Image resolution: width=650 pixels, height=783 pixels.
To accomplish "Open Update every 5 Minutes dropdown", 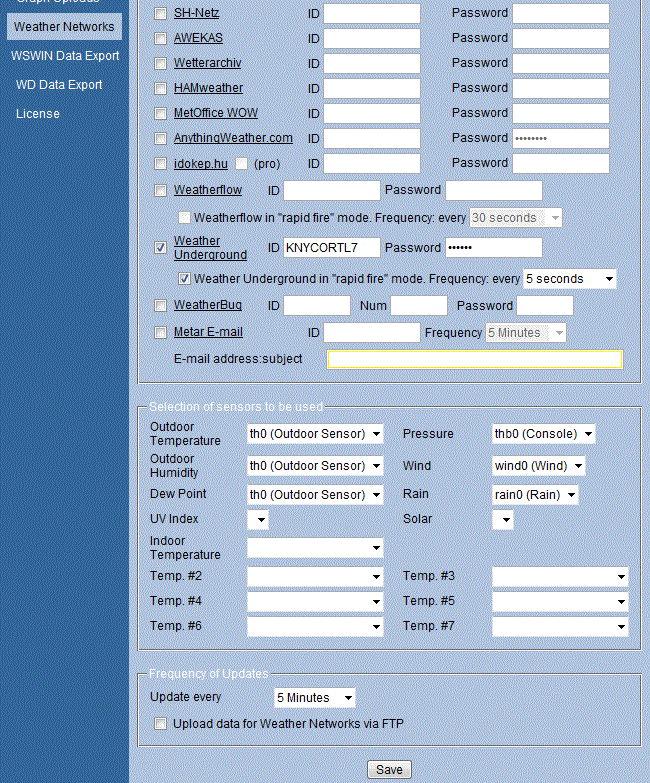I will point(315,698).
